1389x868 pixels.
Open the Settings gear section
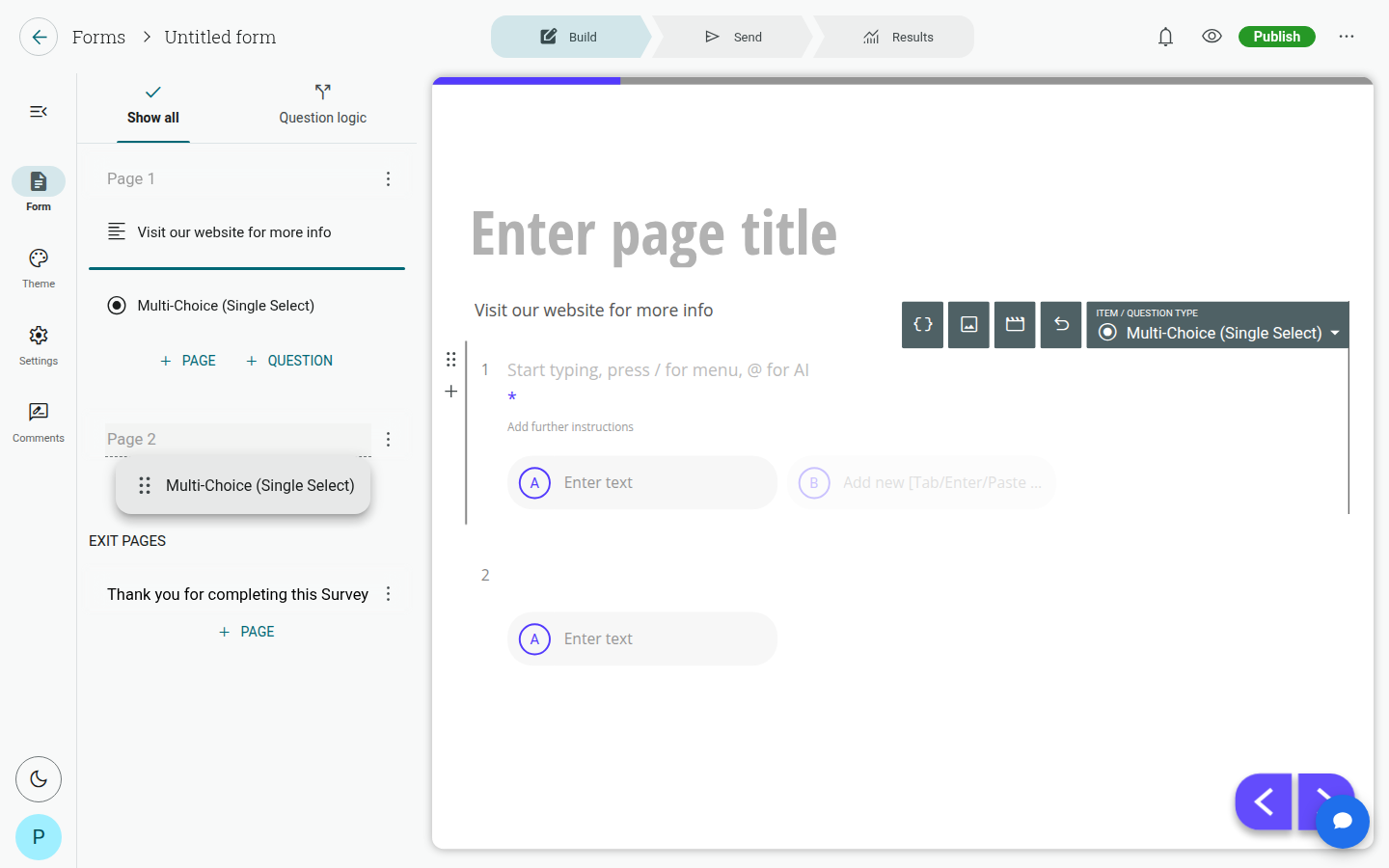click(39, 345)
